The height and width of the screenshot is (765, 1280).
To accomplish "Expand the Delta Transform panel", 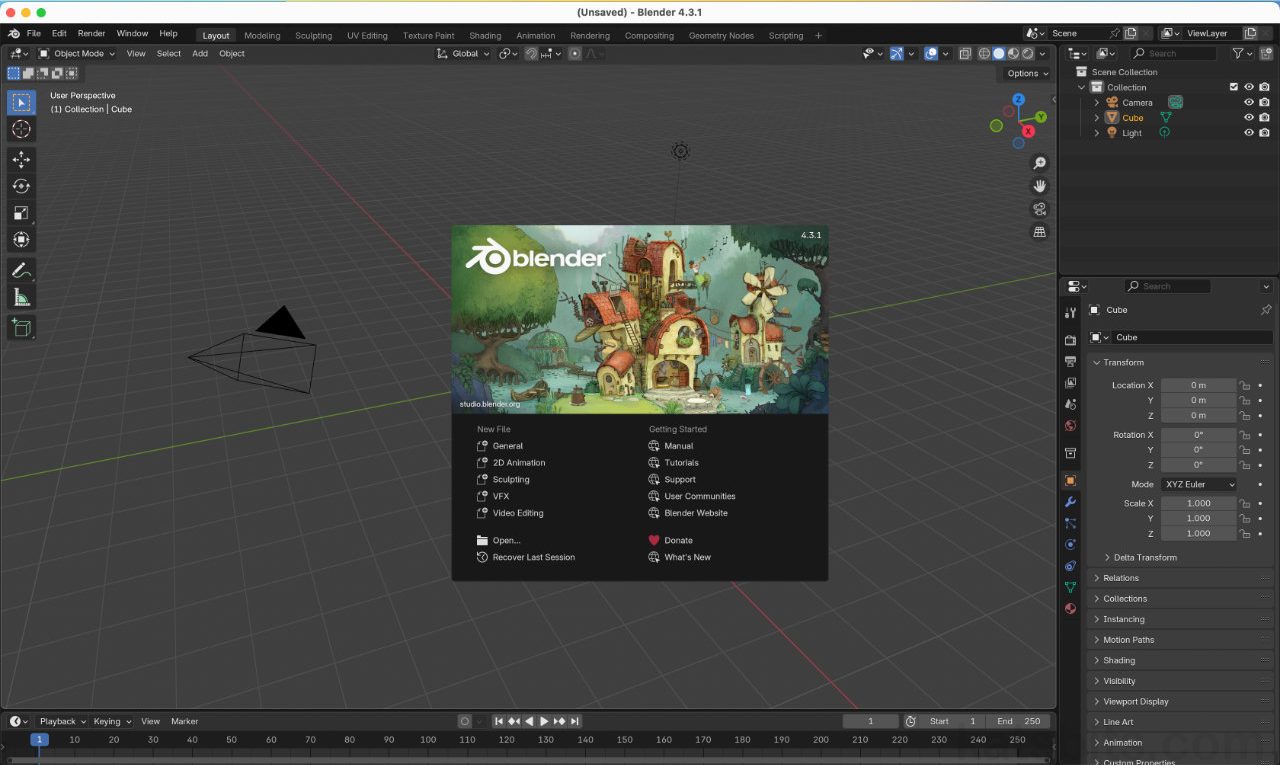I will (x=1145, y=557).
